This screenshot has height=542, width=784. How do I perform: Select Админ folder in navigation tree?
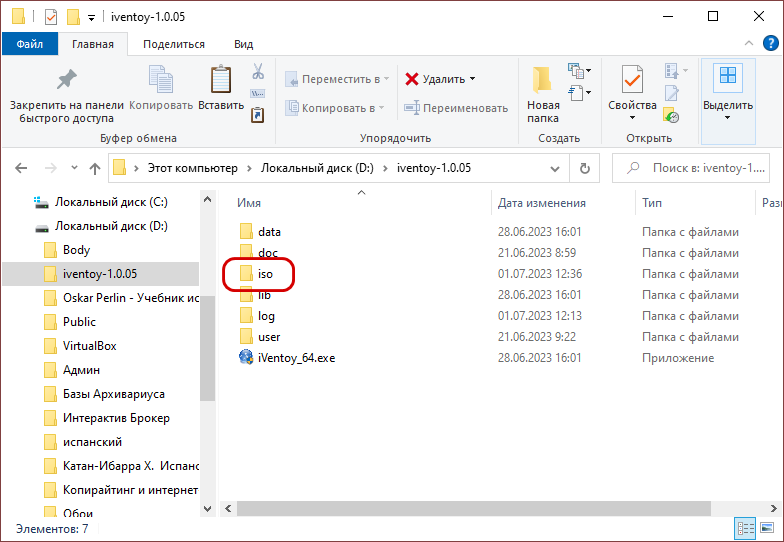pos(72,370)
